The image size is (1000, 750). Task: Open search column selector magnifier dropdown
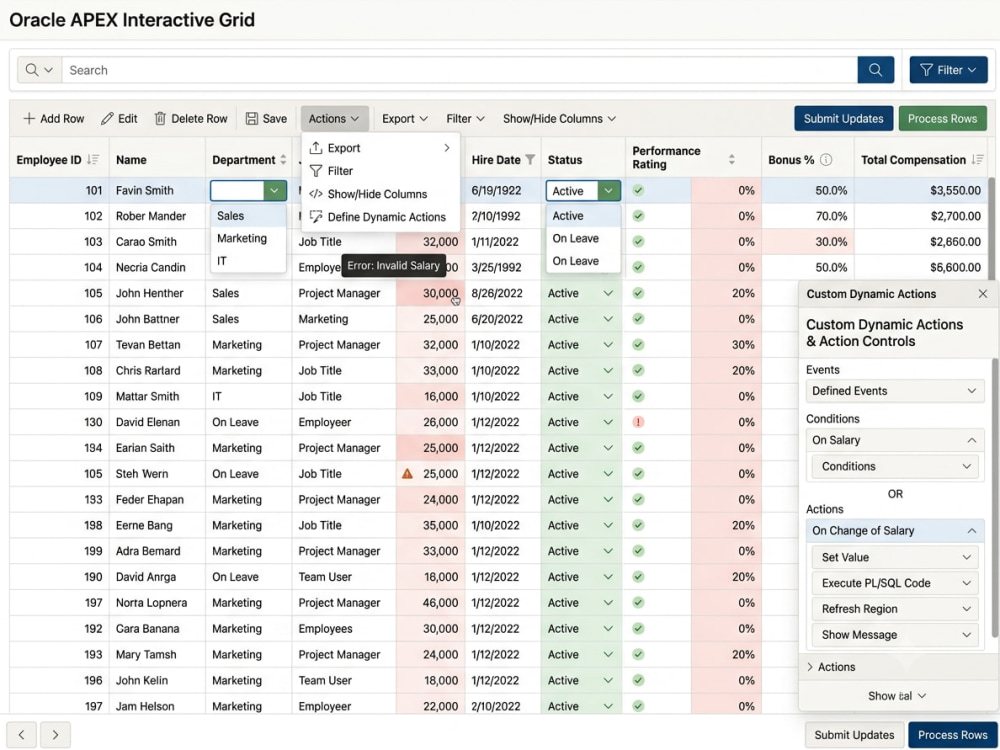(x=39, y=70)
